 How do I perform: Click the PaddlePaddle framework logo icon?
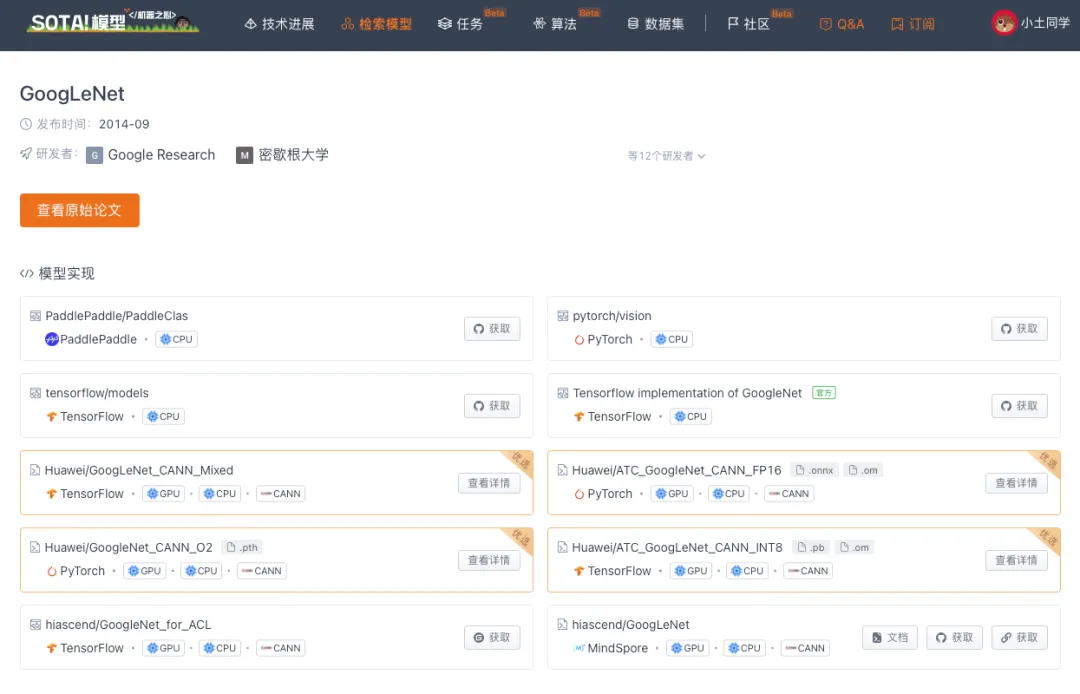coord(52,339)
